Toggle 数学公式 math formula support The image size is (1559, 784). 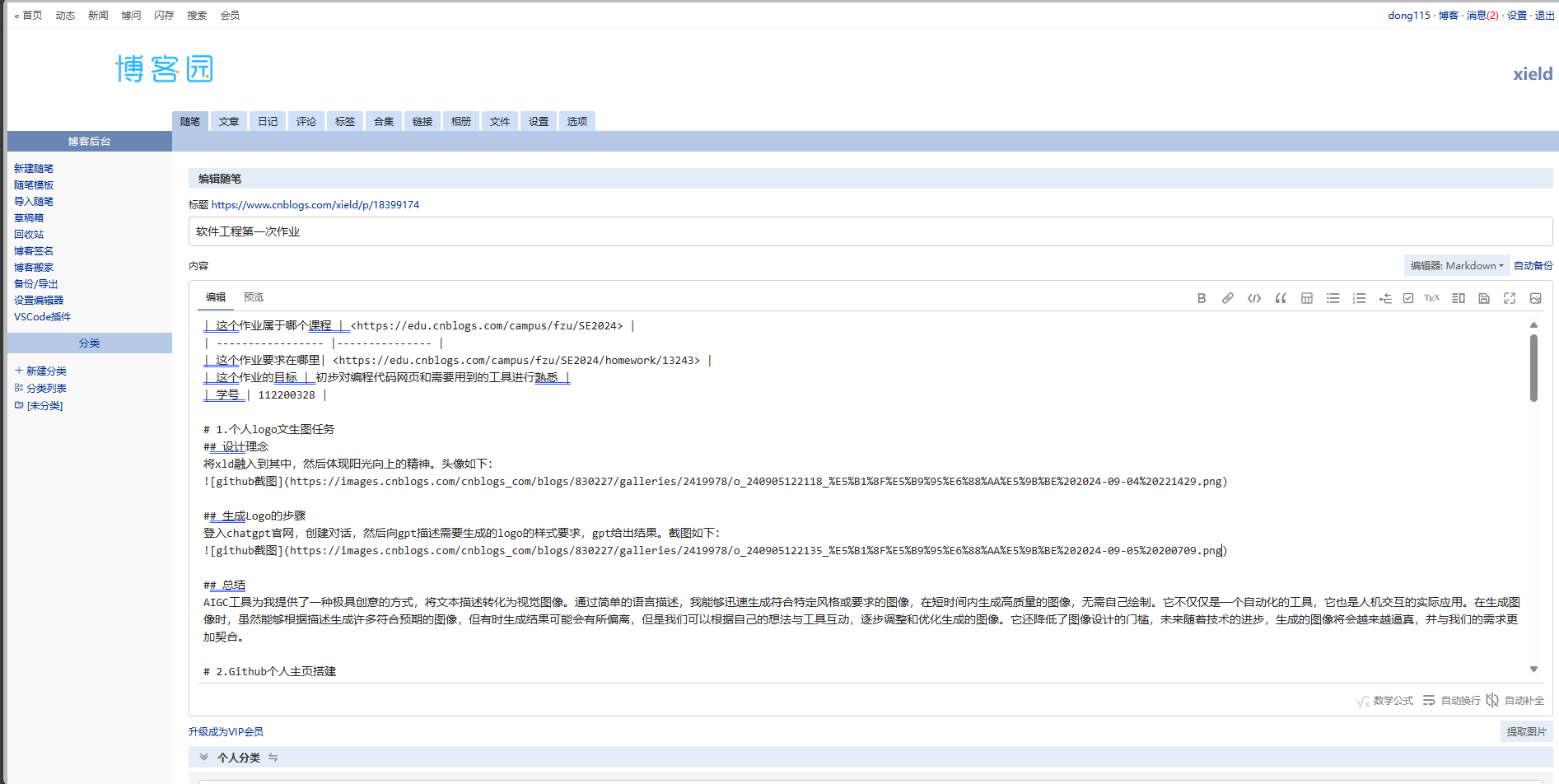pos(1385,701)
